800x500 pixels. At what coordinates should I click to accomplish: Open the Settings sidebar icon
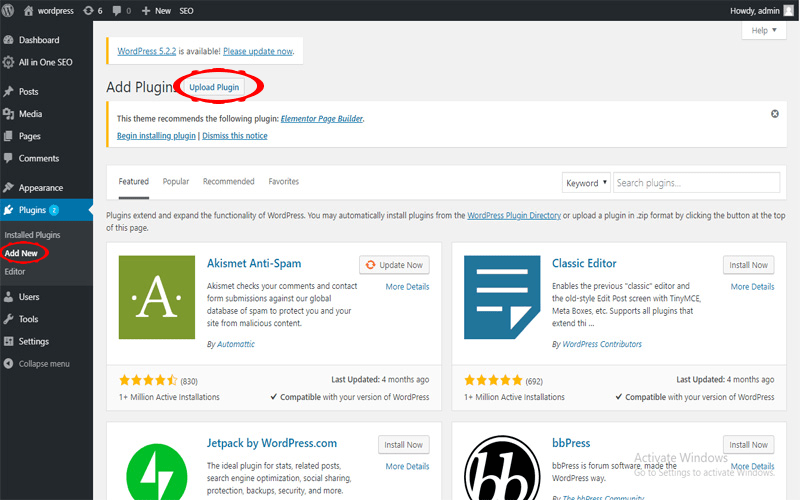tap(8, 341)
